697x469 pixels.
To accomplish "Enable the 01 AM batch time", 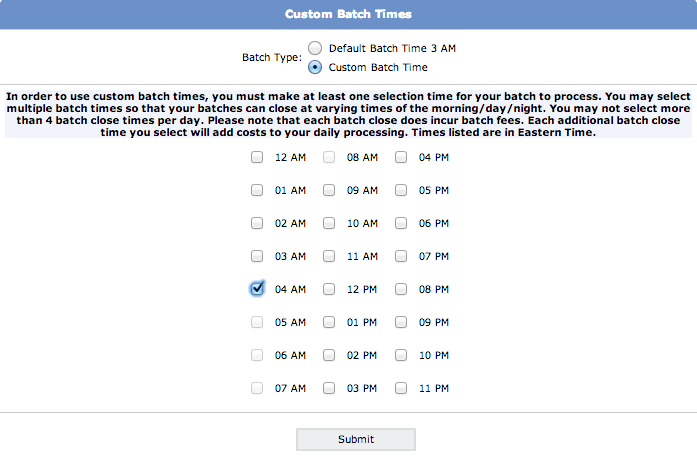I will 257,190.
